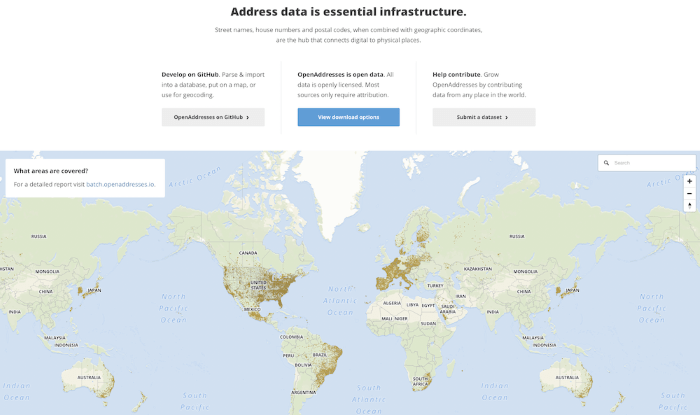The height and width of the screenshot is (415, 700).
Task: Click 'What areas are covered?' panel title
Action: tap(51, 171)
